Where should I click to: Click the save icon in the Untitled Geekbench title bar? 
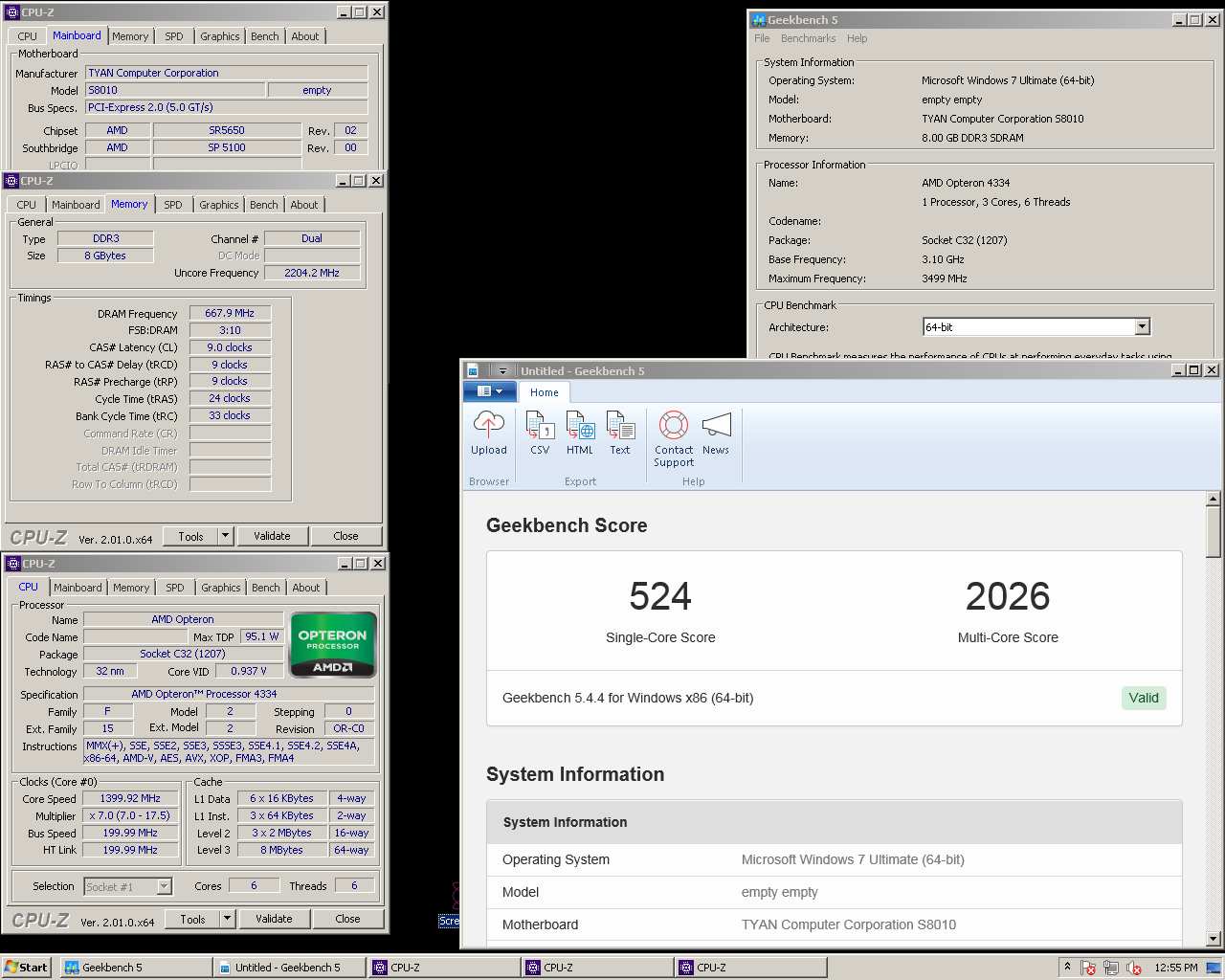click(473, 371)
